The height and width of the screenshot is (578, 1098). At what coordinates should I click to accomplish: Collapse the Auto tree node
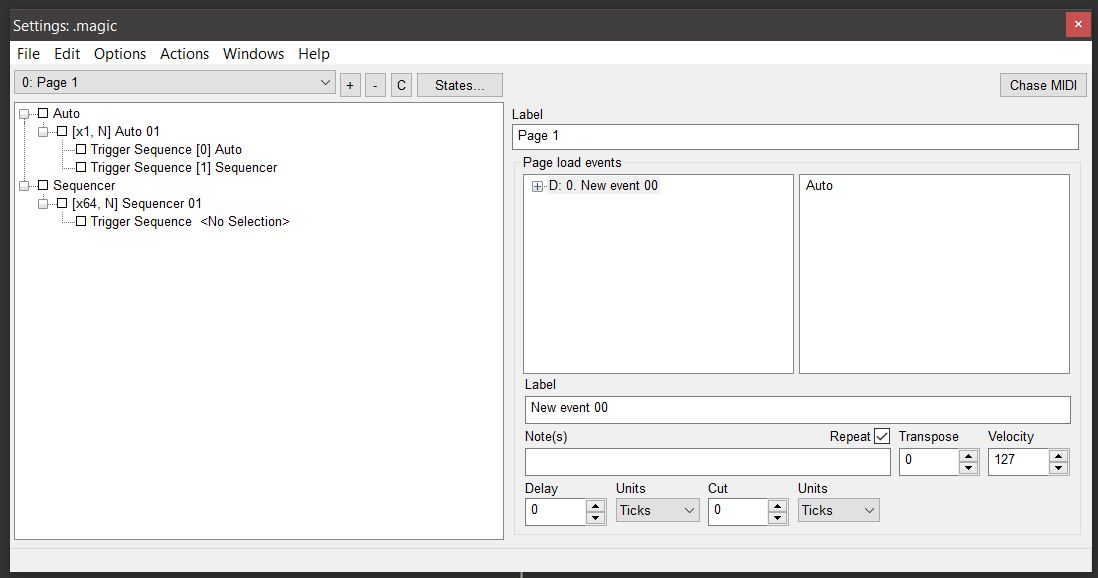point(25,113)
